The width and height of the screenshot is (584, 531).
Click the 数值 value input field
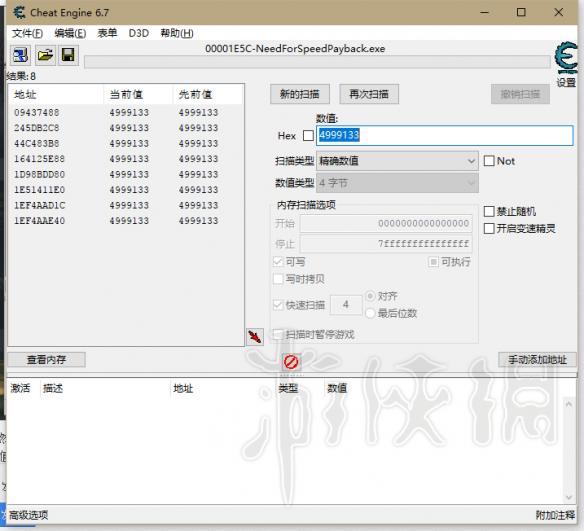pos(444,135)
